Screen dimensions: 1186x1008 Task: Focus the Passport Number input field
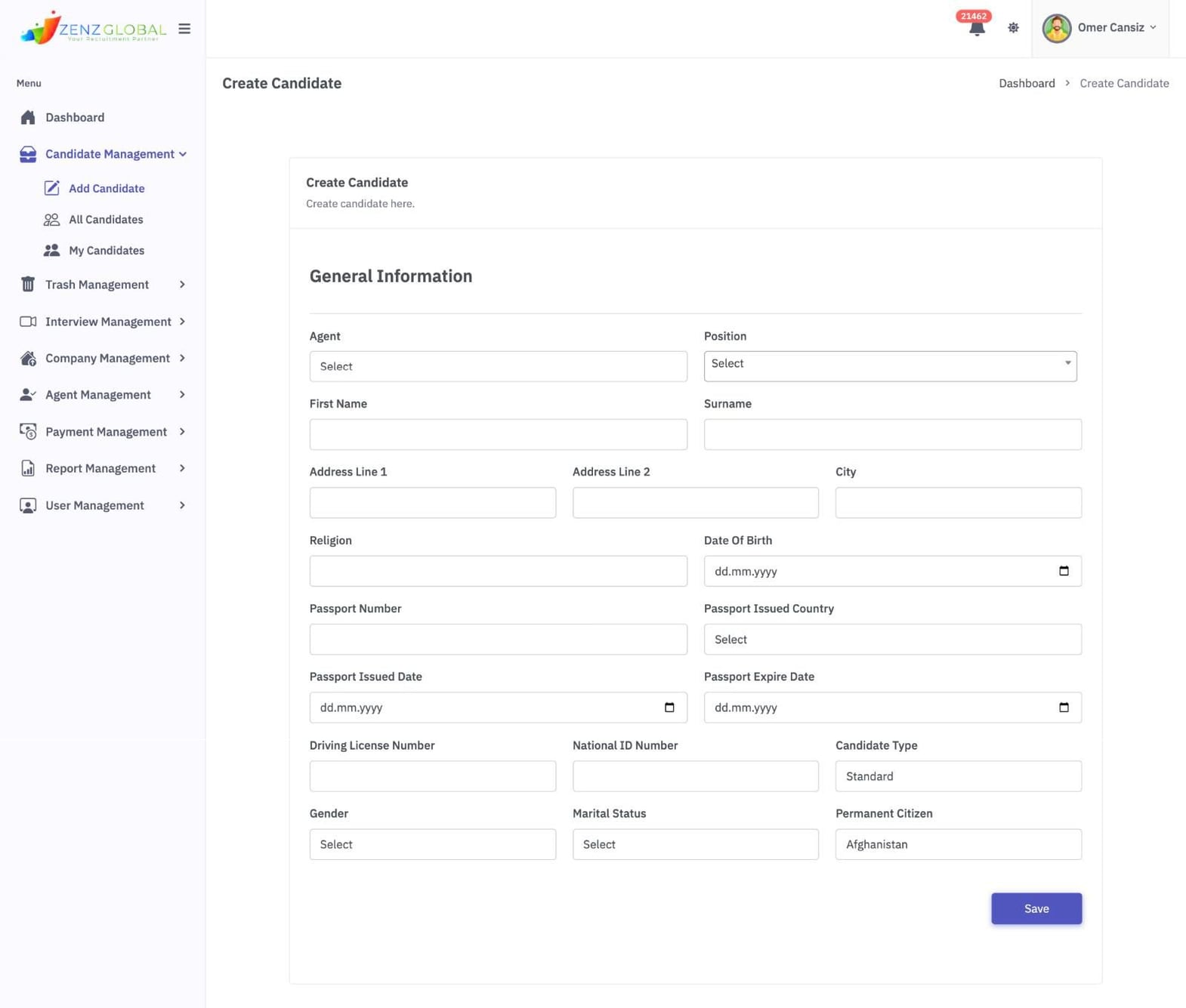click(x=499, y=640)
